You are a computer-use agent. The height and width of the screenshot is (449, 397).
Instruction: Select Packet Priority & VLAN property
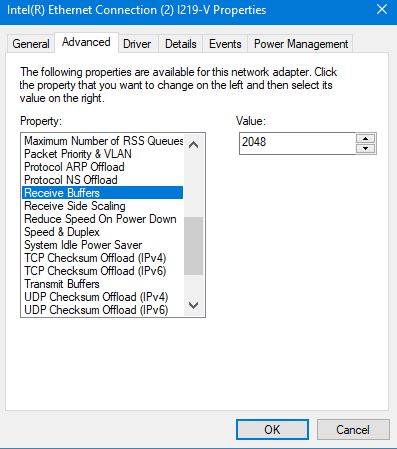103,154
